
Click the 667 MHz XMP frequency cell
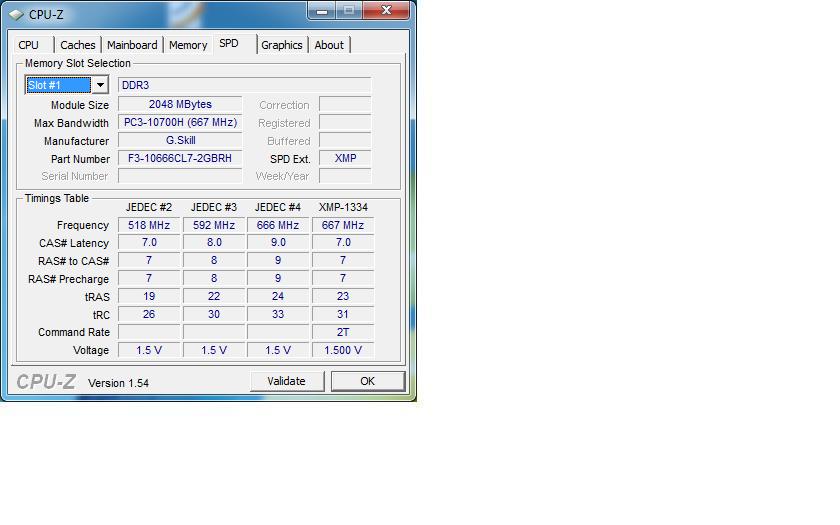click(343, 225)
